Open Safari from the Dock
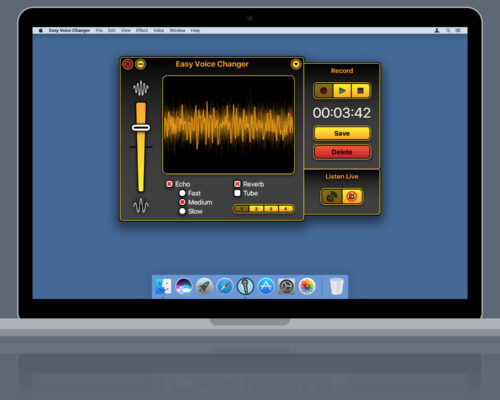The height and width of the screenshot is (400, 500). [x=225, y=286]
